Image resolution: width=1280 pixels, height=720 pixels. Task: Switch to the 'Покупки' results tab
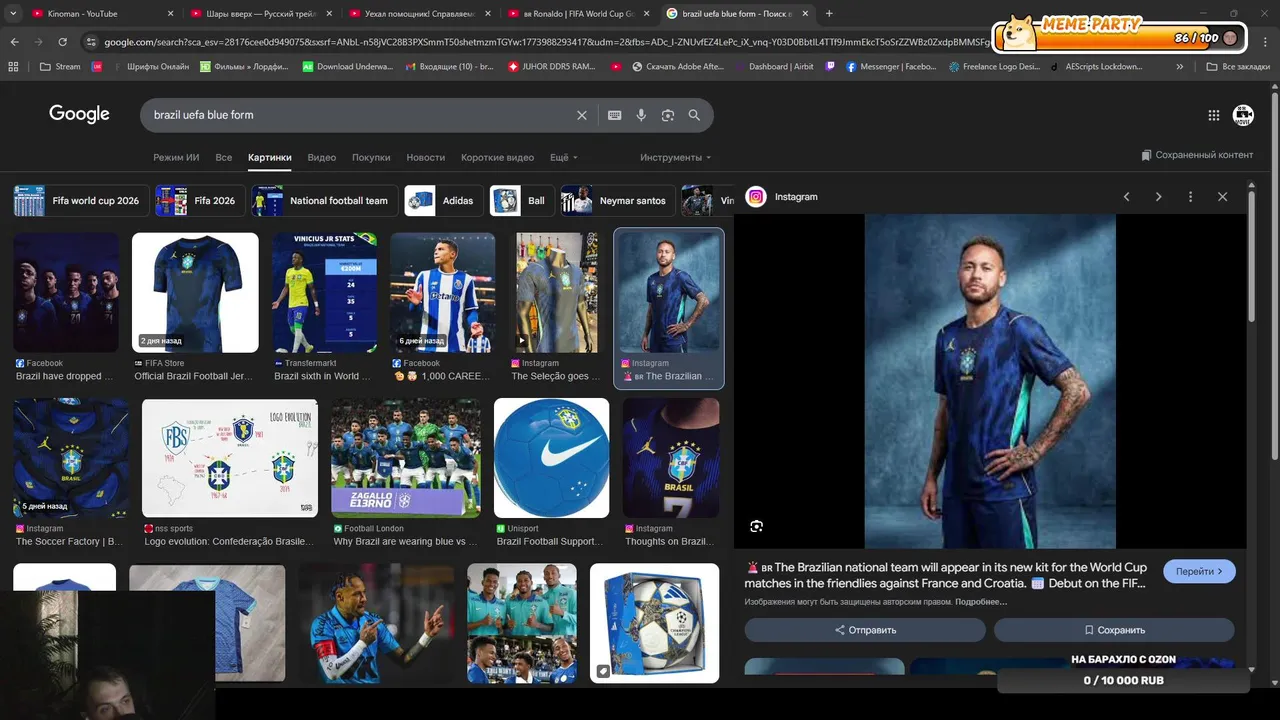(371, 158)
